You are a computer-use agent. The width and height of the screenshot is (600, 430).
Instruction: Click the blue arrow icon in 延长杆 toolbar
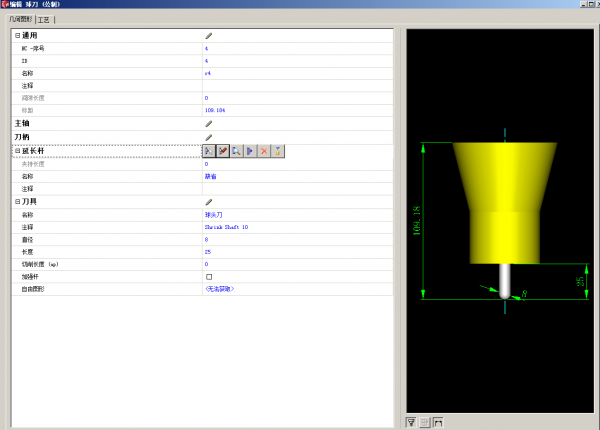(x=250, y=151)
